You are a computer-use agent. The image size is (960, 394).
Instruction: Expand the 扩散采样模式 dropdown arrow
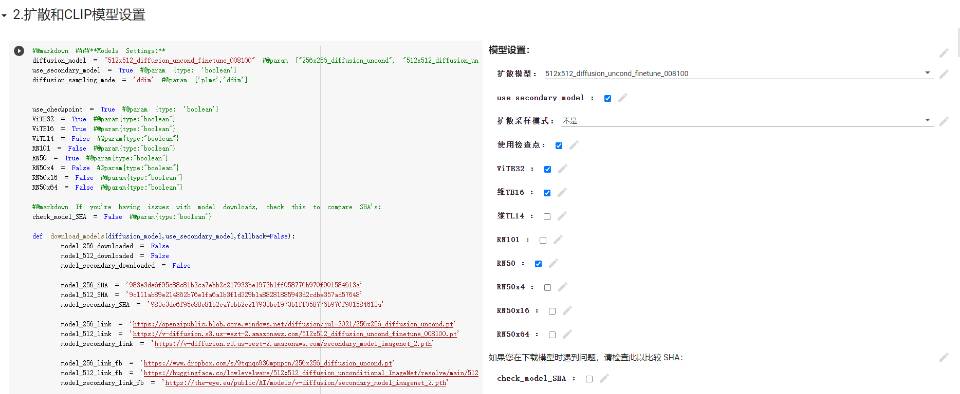pyautogui.click(x=928, y=121)
